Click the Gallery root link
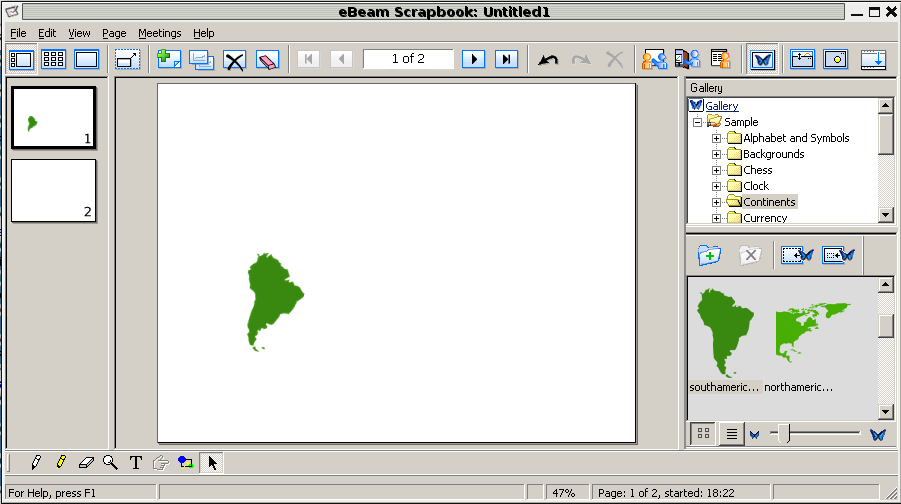This screenshot has height=504, width=901. point(721,106)
